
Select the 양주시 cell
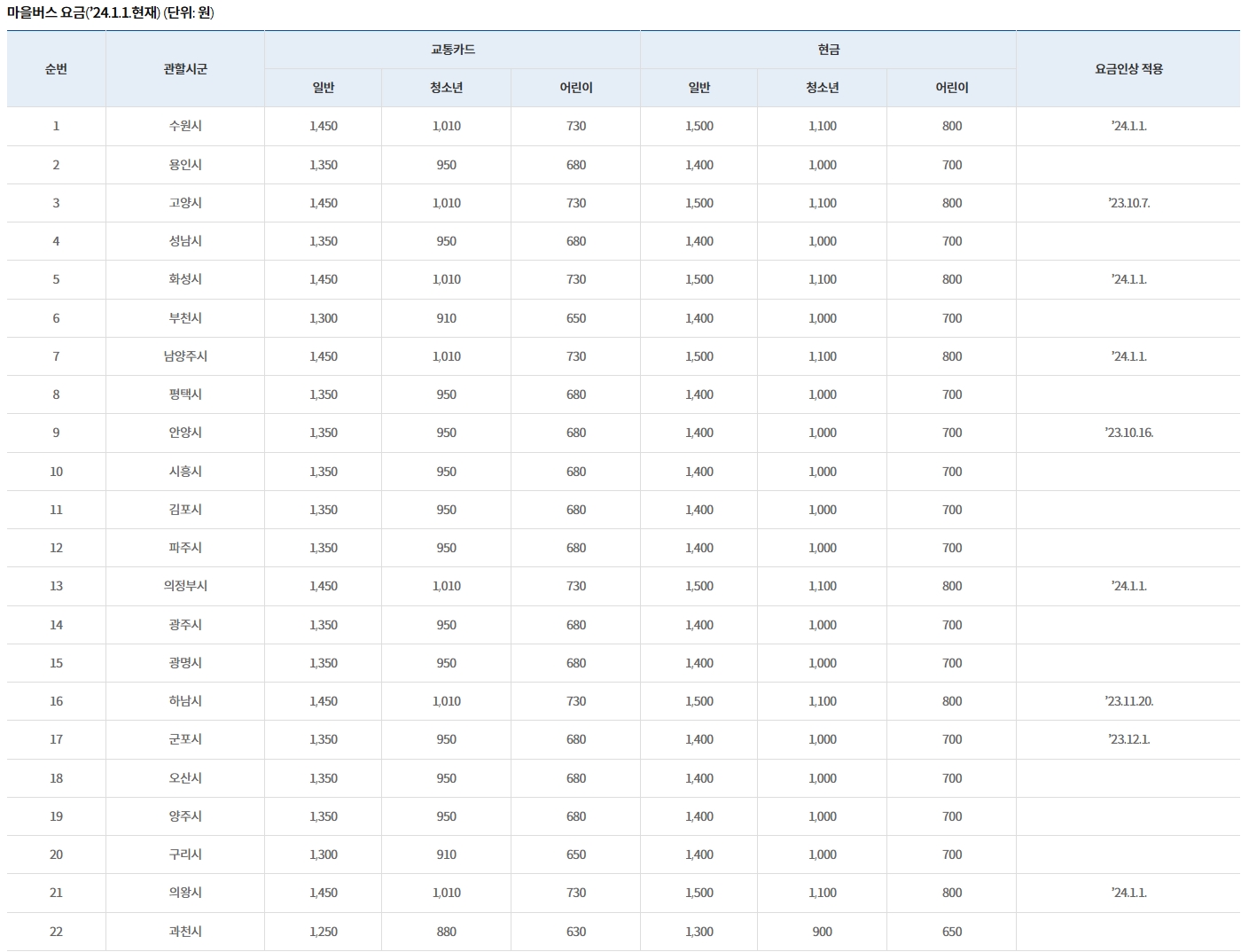pos(185,816)
